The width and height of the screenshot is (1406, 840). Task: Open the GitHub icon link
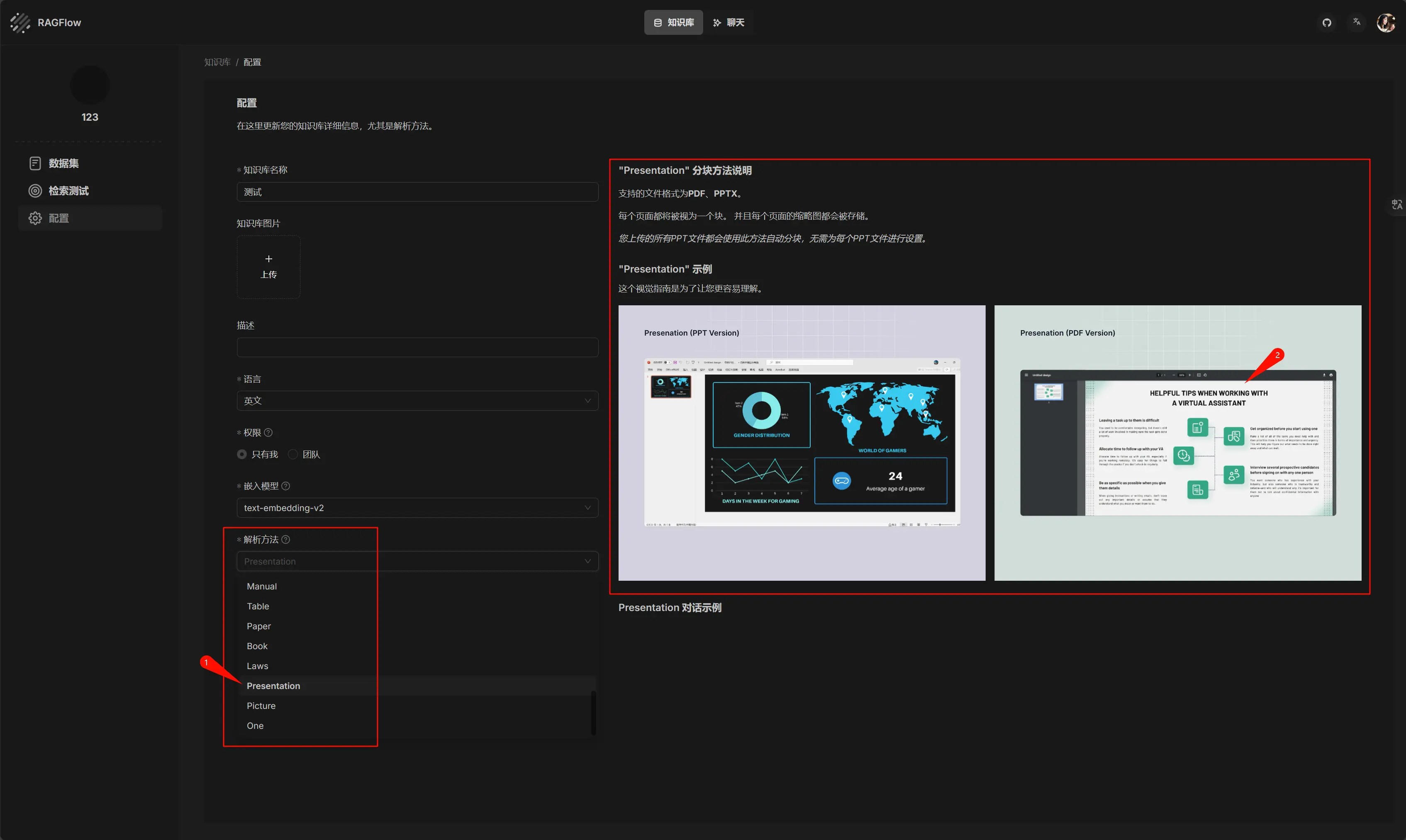[x=1326, y=23]
